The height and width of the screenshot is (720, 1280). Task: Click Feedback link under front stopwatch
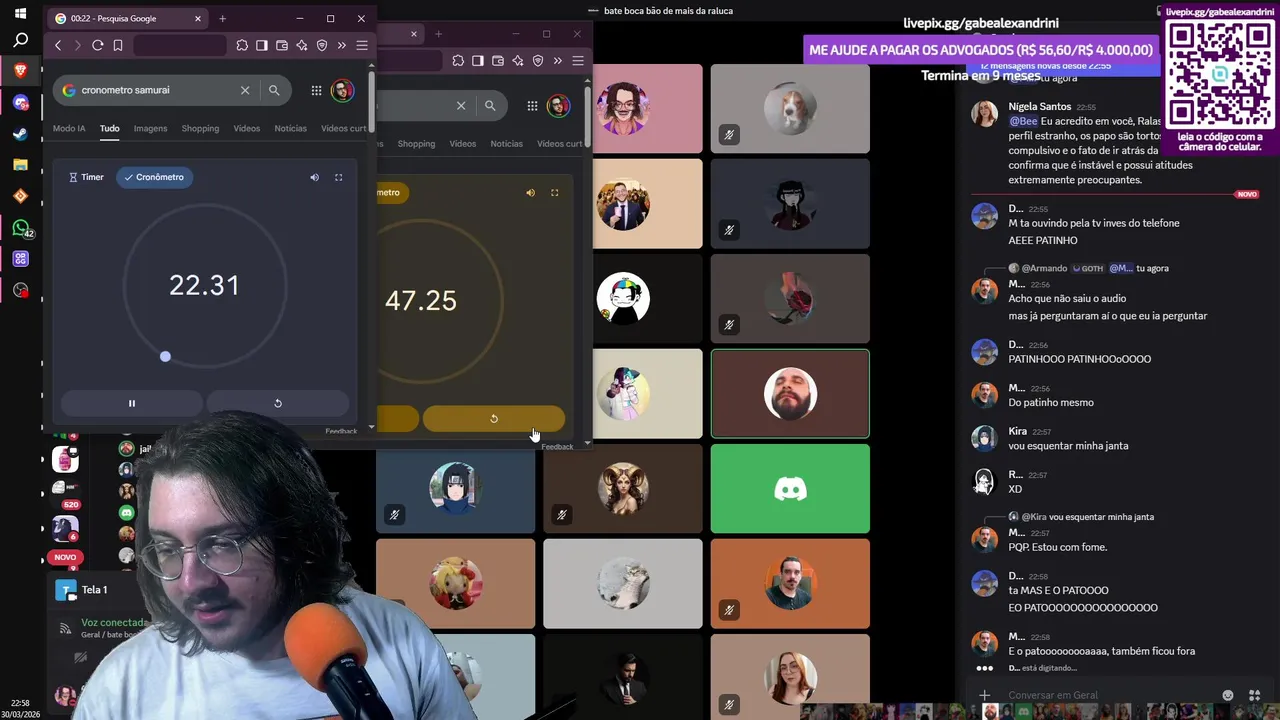[x=341, y=431]
